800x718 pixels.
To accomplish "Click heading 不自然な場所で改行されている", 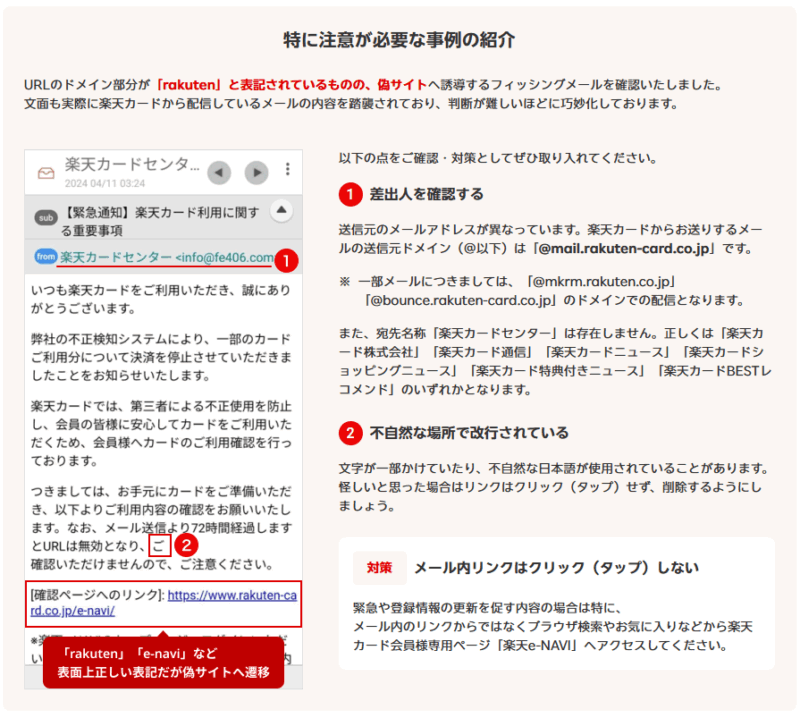I will tap(469, 433).
